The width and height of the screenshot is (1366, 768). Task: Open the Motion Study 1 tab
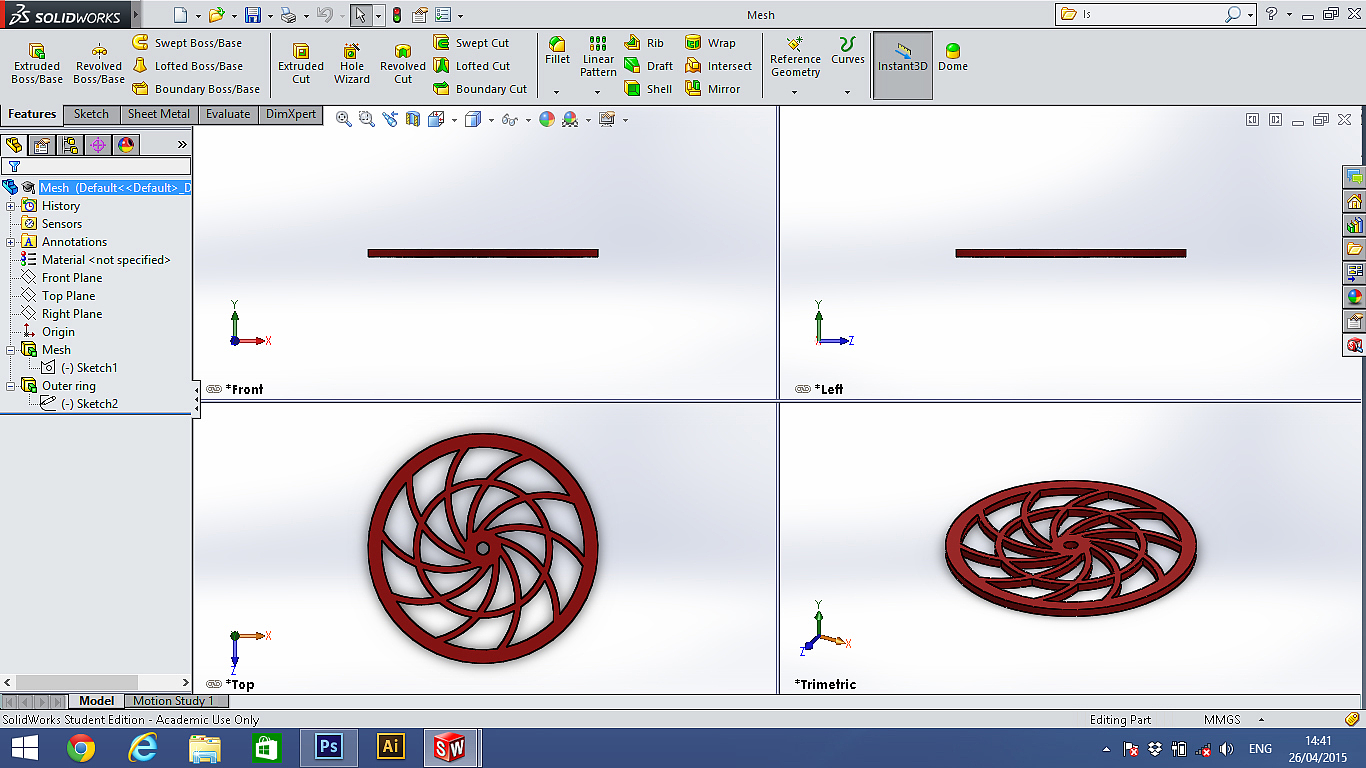(x=173, y=701)
